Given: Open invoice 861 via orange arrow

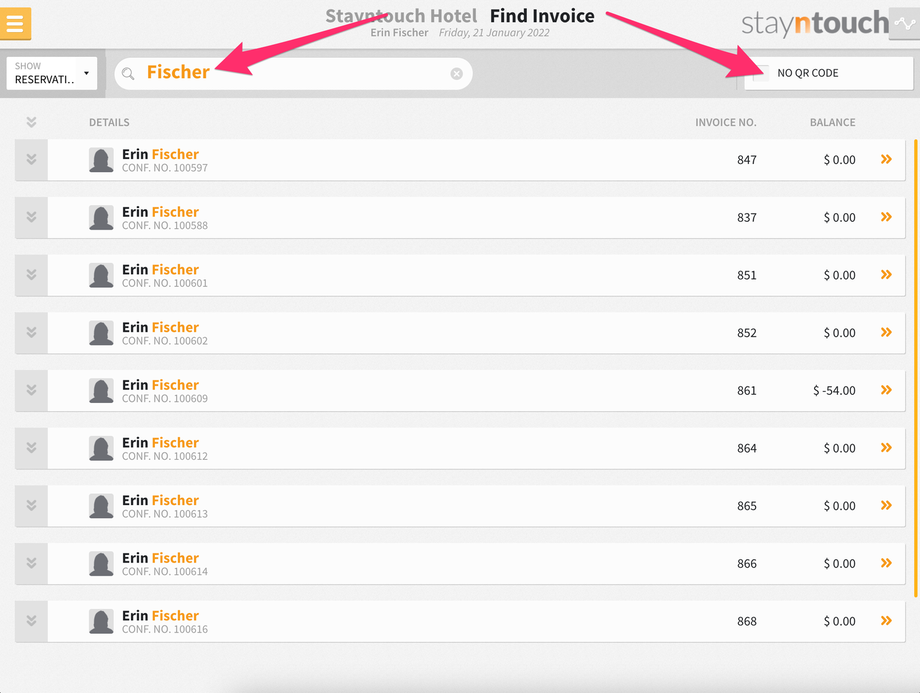Looking at the screenshot, I should (x=886, y=390).
